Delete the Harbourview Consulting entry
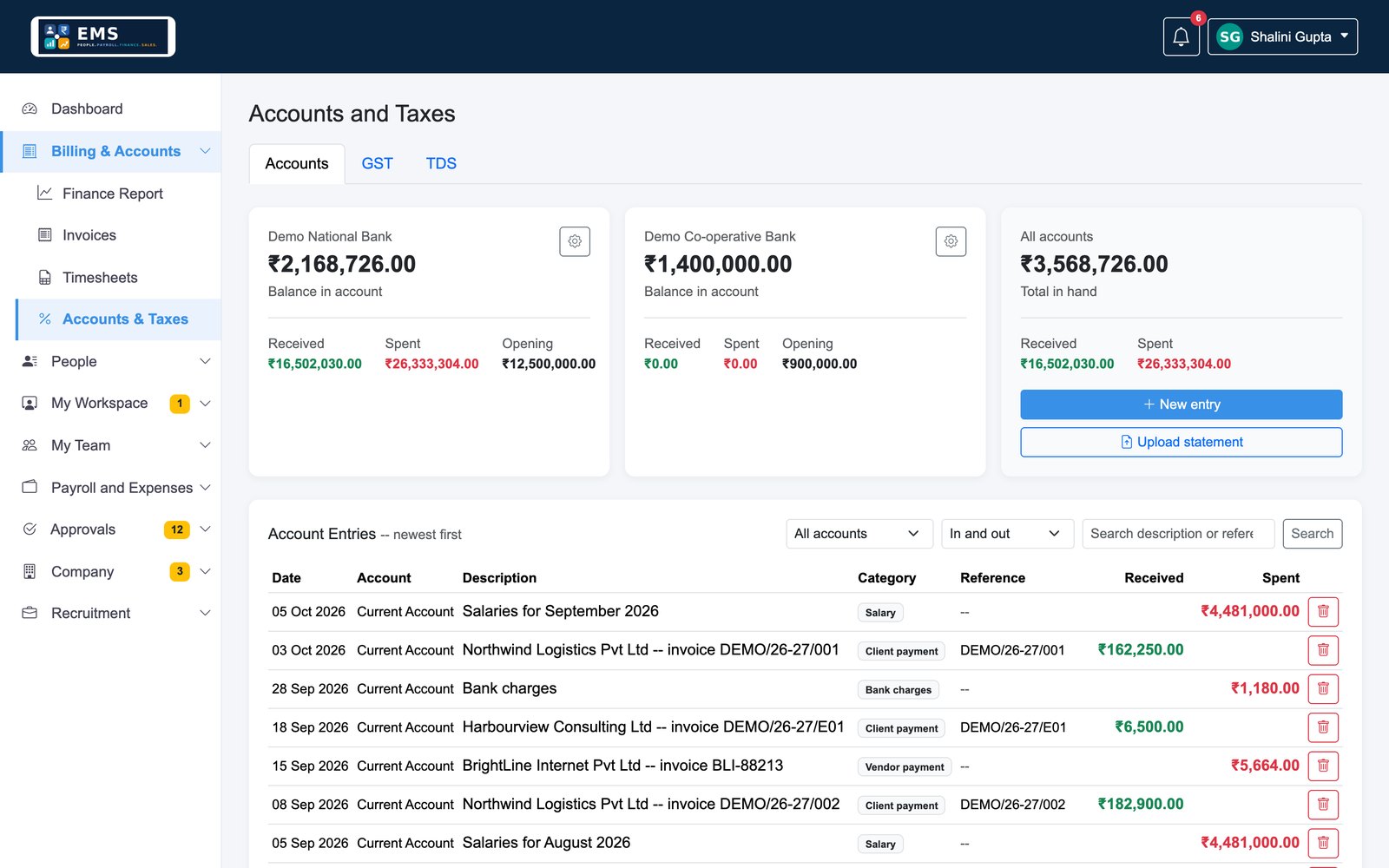Viewport: 1389px width, 868px height. [x=1323, y=727]
